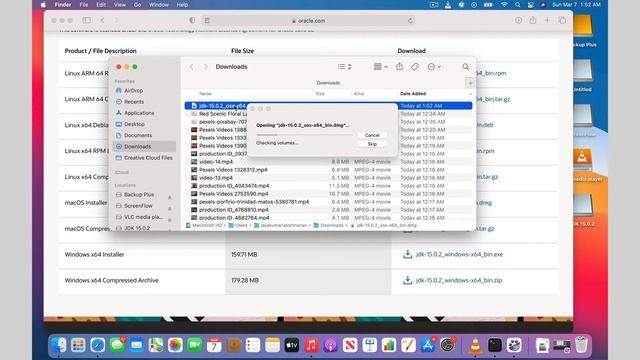This screenshot has width=640, height=360.
Task: Open Terminal from the Dock
Action: pyautogui.click(x=494, y=345)
